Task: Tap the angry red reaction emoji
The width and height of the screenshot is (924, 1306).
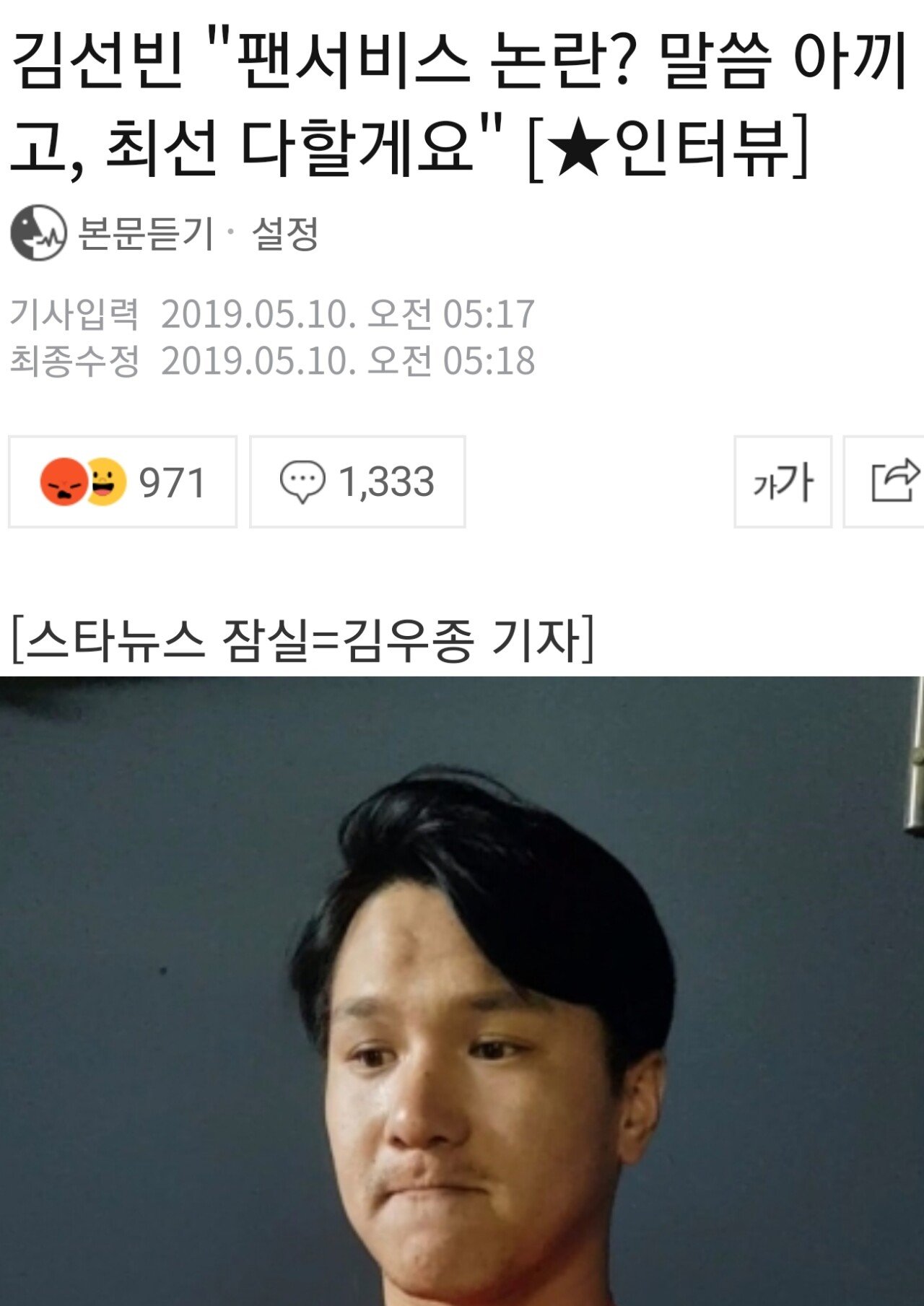Action: click(64, 482)
